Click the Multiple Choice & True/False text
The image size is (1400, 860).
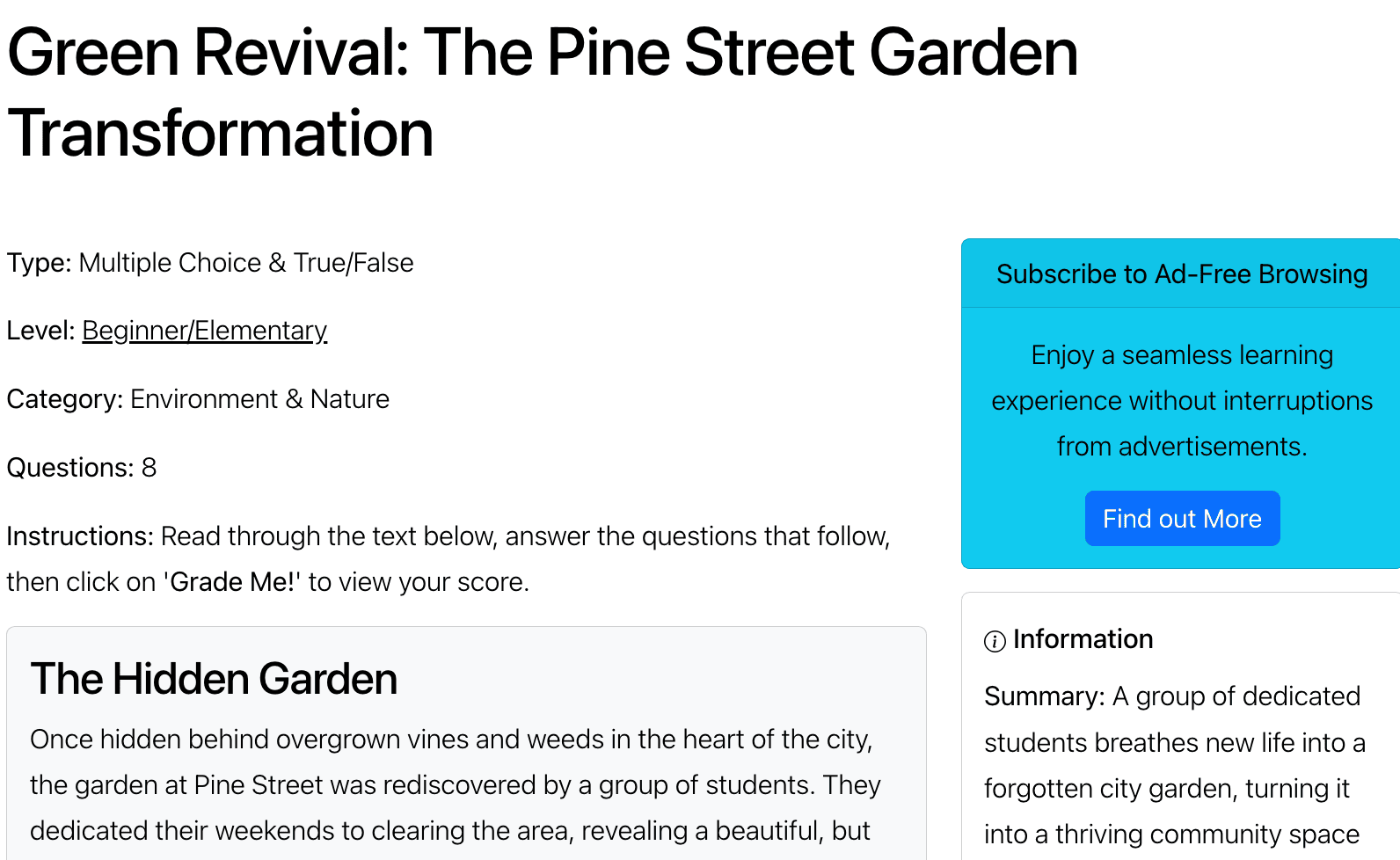coord(245,263)
